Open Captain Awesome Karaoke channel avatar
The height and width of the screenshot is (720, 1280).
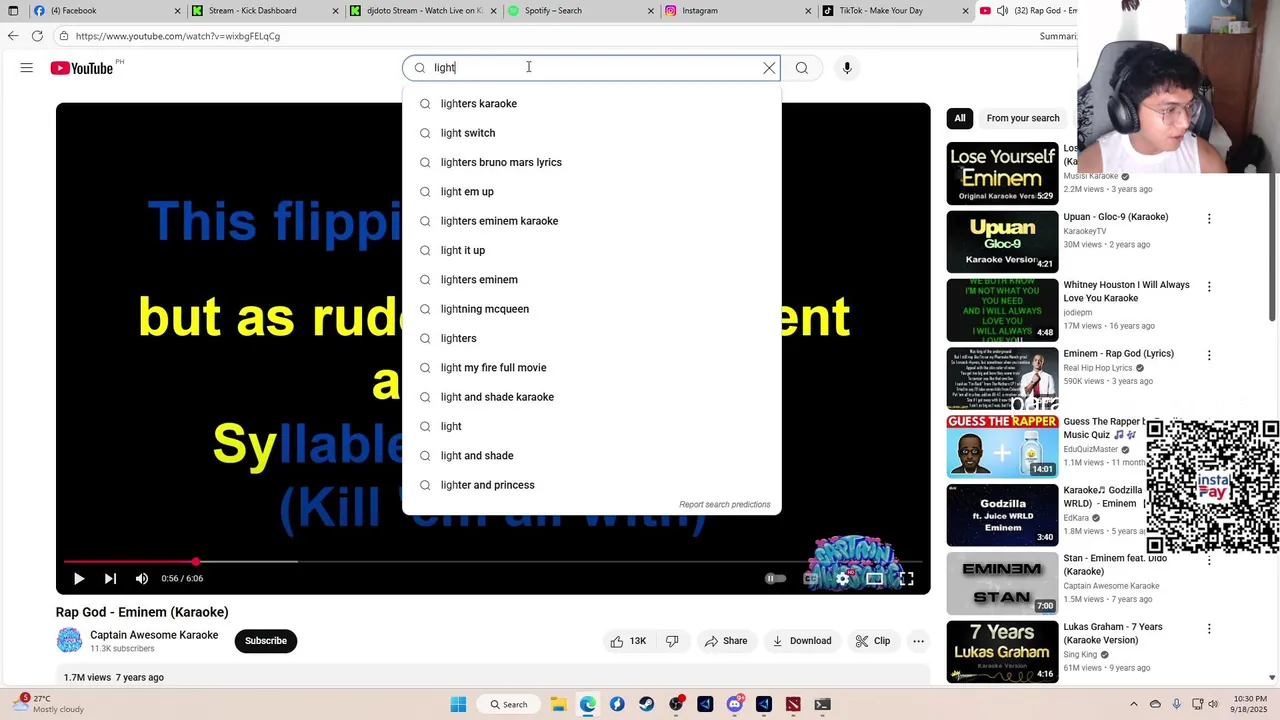(69, 640)
